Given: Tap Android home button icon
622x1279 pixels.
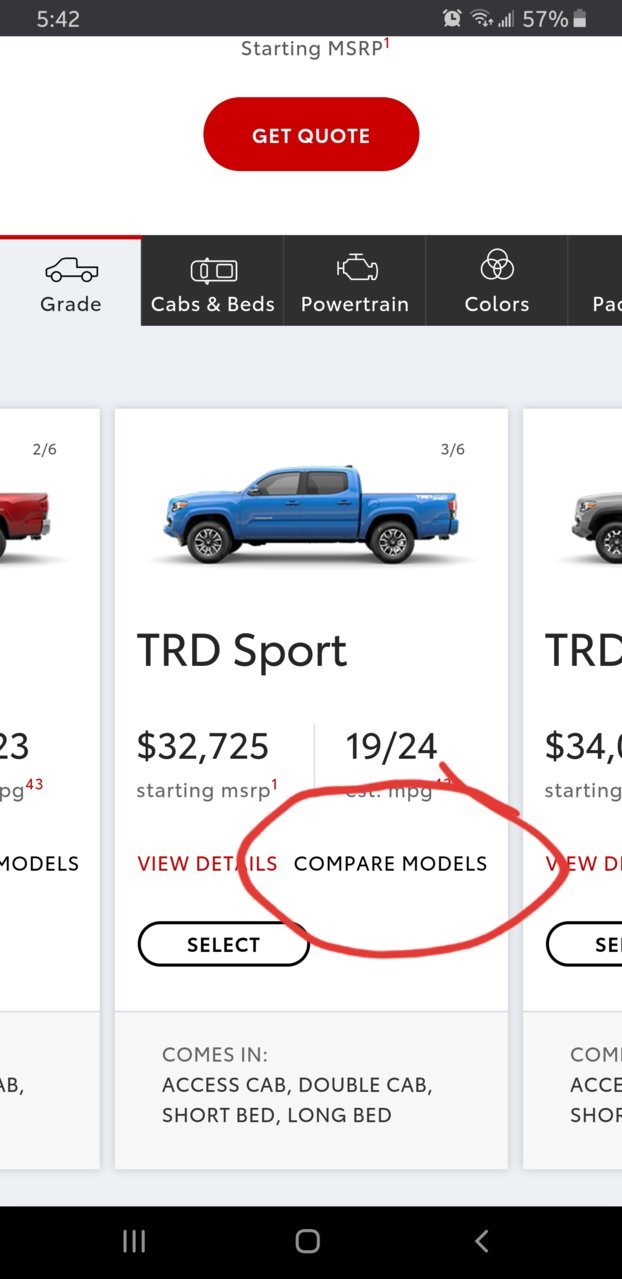Looking at the screenshot, I should pyautogui.click(x=308, y=1241).
